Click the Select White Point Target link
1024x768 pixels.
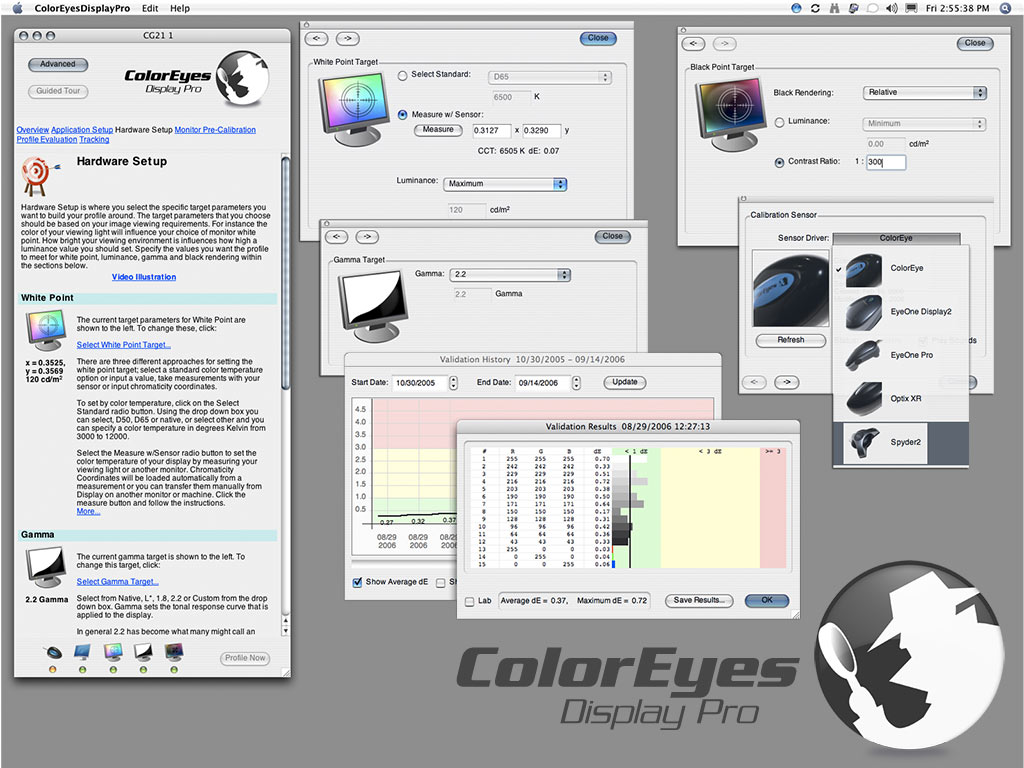pyautogui.click(x=123, y=345)
